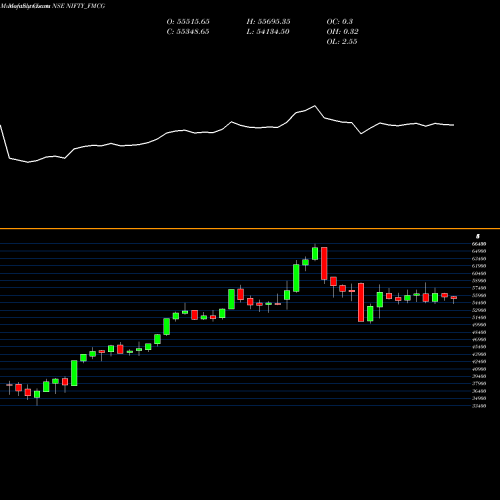Select the close value C: 55348.65
500x500 pixels.
188,31
